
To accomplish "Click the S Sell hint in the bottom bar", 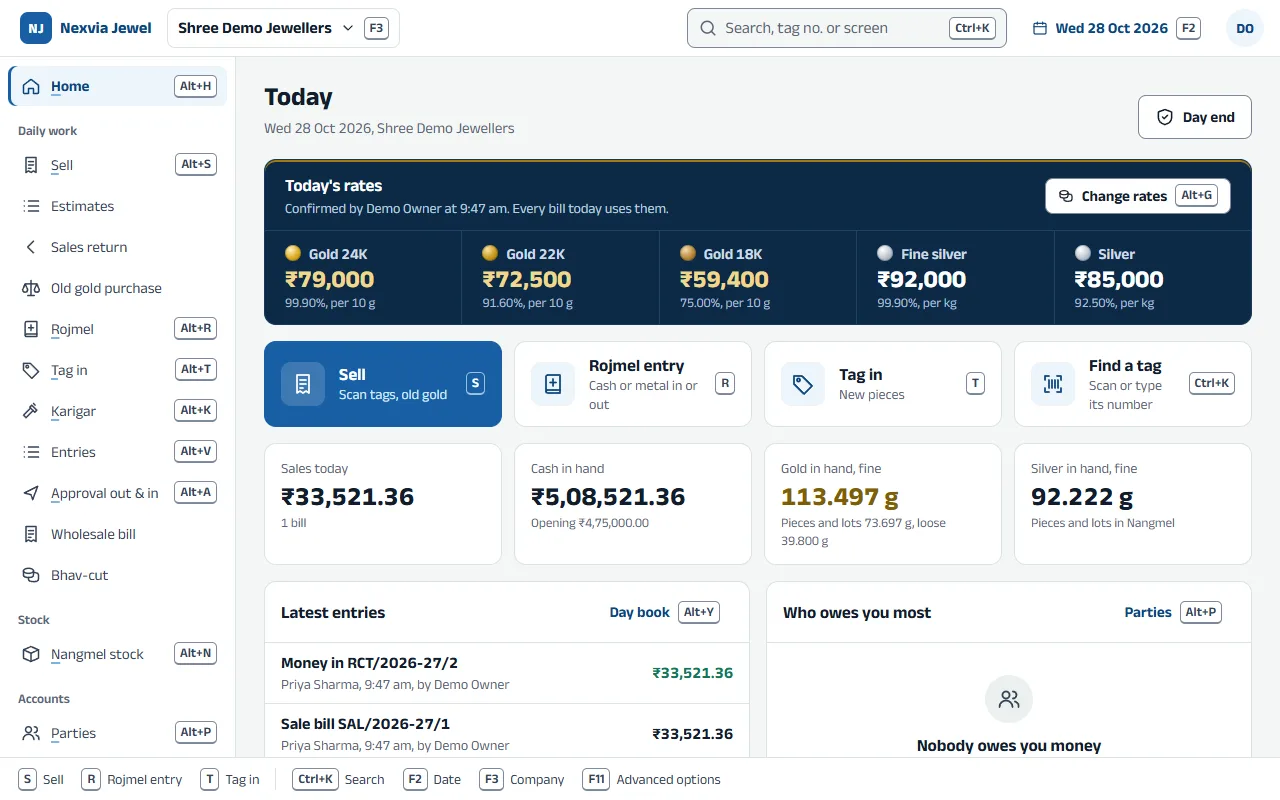I will pos(41,779).
